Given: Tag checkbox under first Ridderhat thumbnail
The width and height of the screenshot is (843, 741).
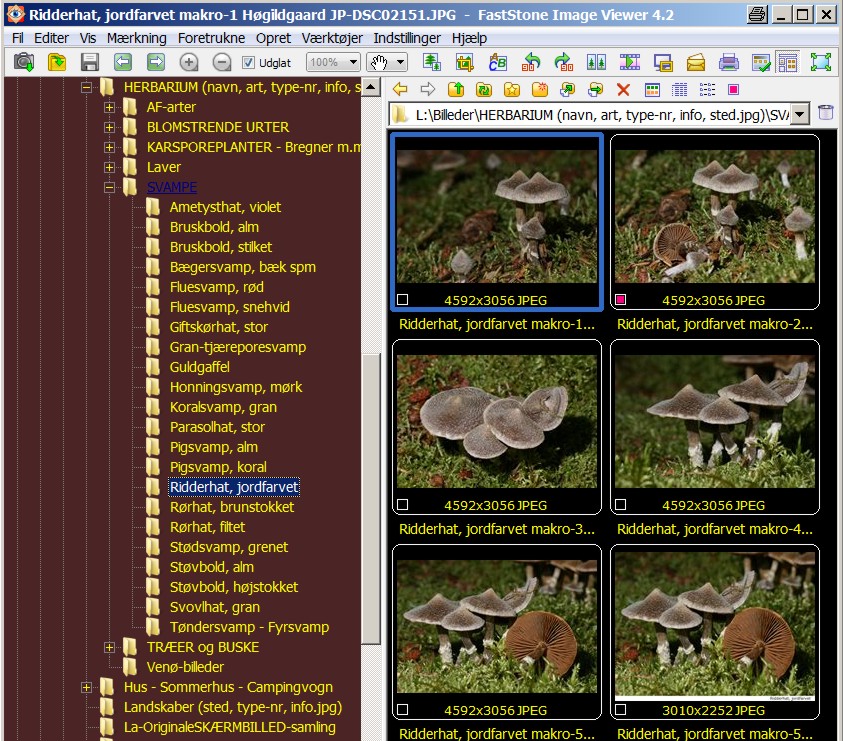Looking at the screenshot, I should click(403, 299).
